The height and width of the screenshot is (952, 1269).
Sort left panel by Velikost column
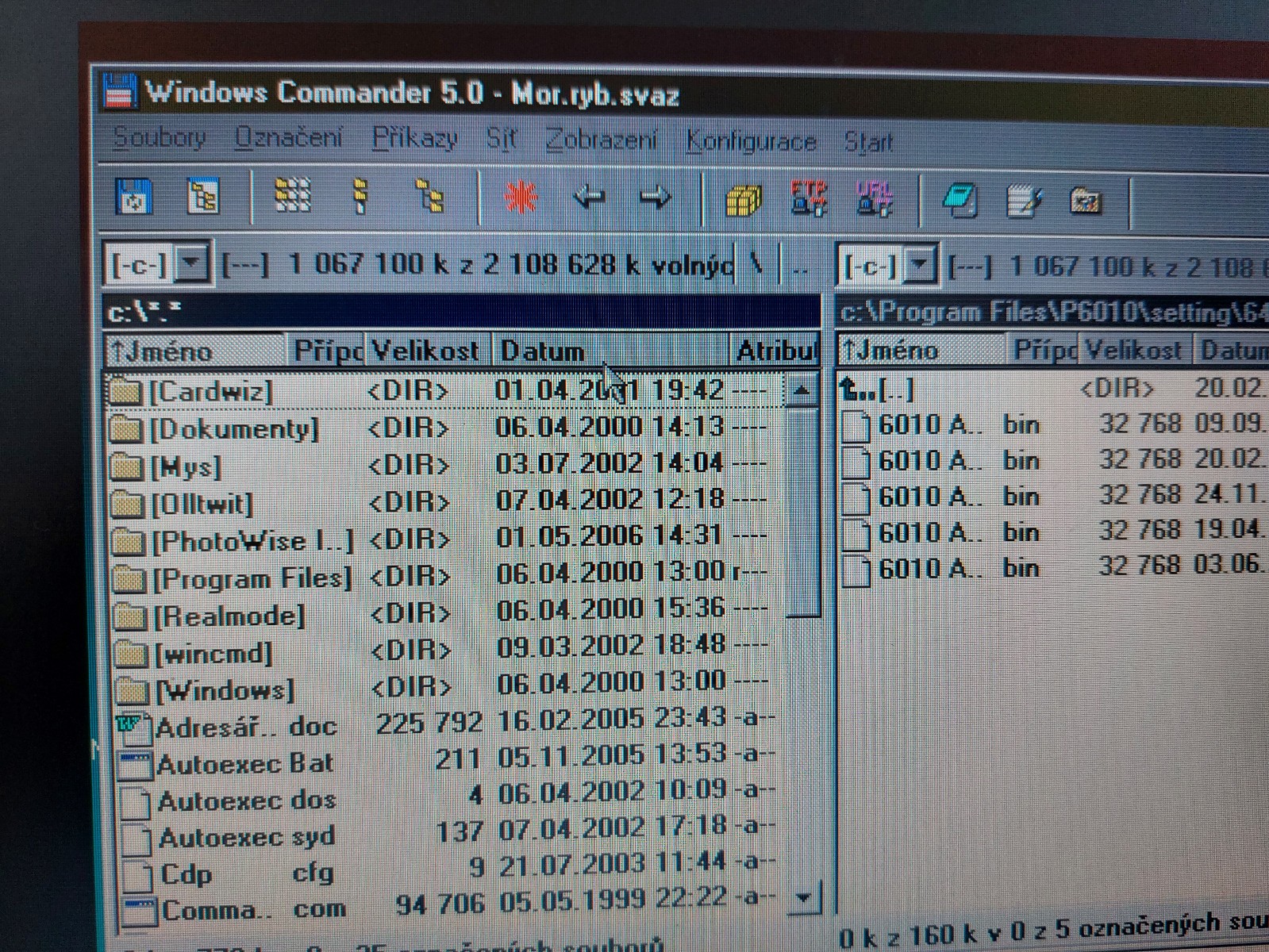point(428,351)
